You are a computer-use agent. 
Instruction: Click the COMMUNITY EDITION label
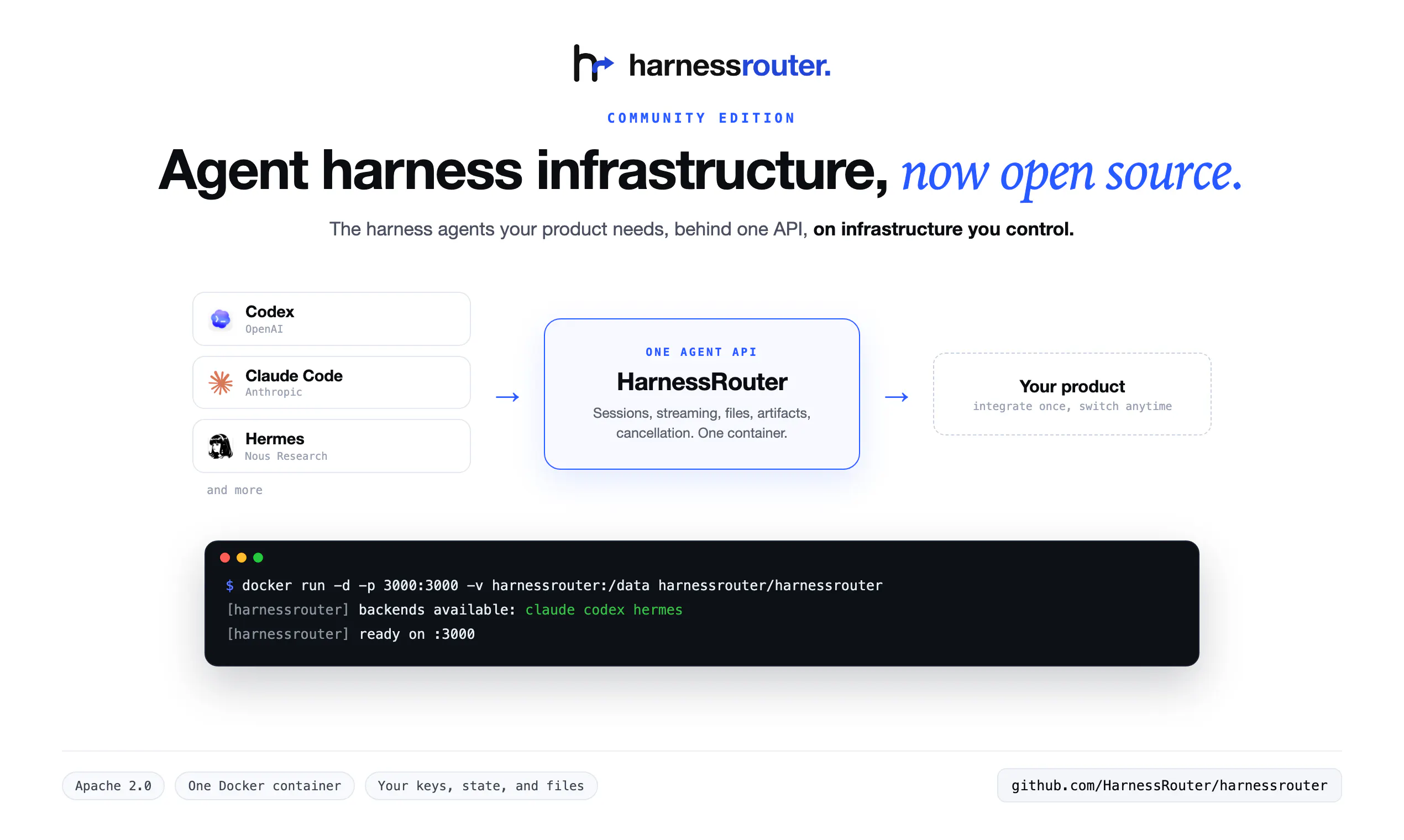point(701,118)
